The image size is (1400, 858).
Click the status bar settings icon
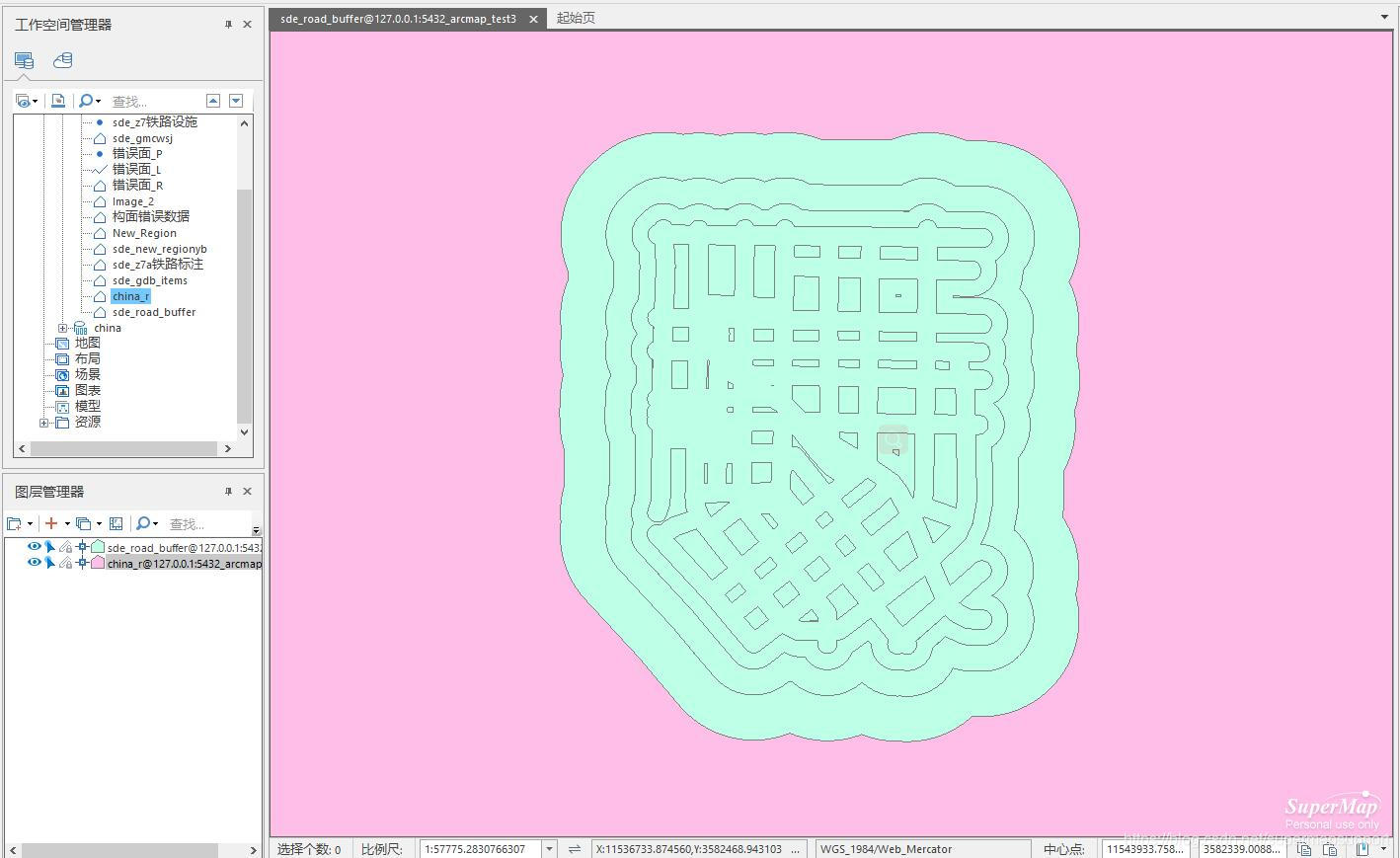1362,849
